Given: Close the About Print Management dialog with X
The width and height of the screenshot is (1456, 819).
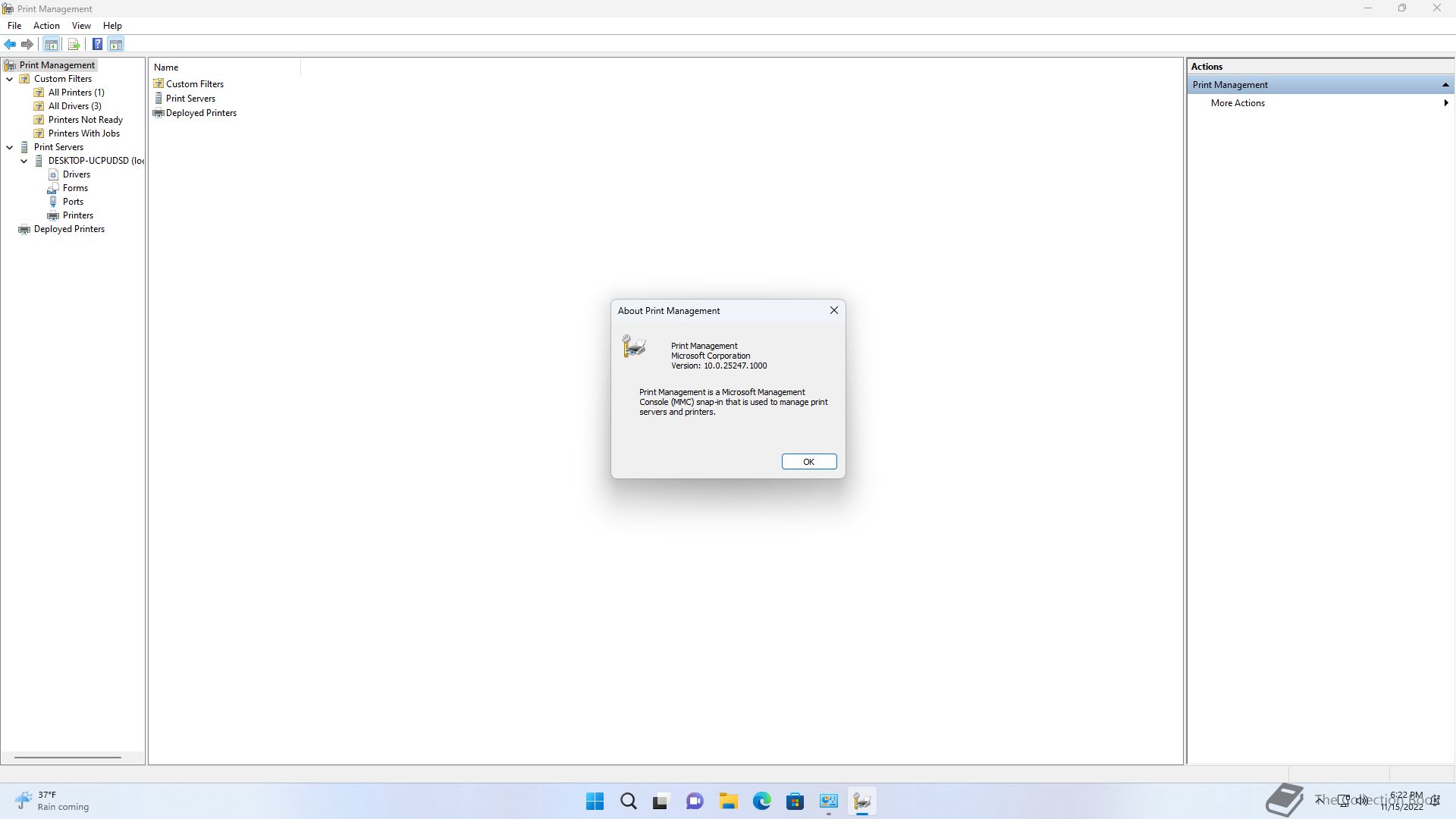Looking at the screenshot, I should point(833,310).
